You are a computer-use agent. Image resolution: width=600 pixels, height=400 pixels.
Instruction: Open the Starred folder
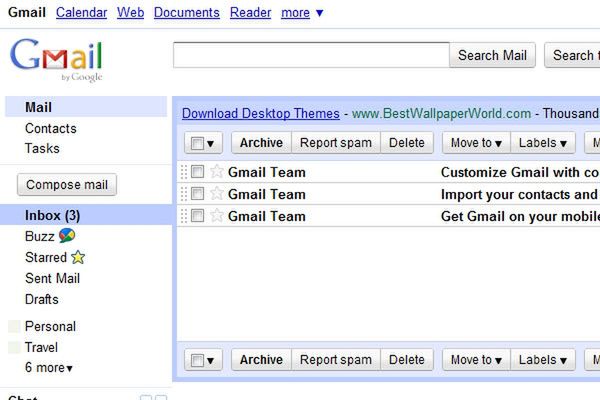click(46, 257)
